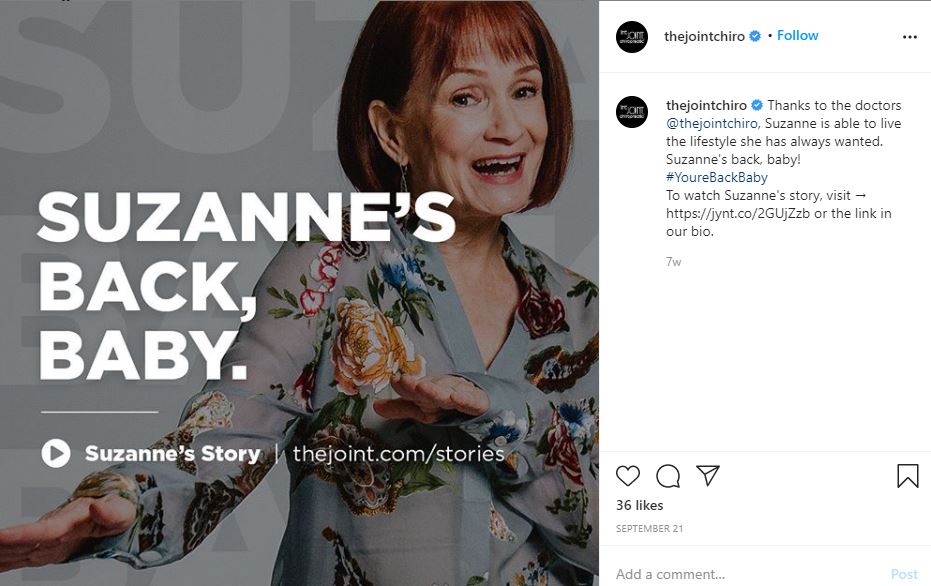Click the profile avatar beside the caption

coord(632,112)
